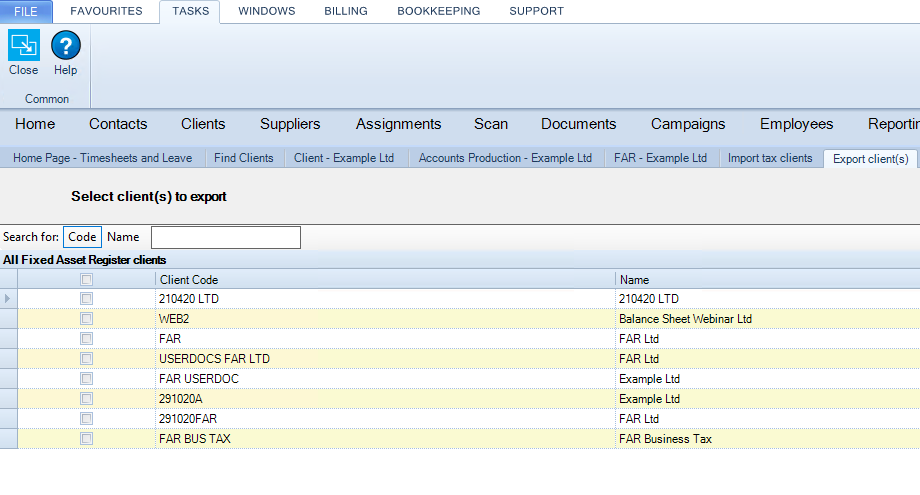Switch to the Find Clients tab
This screenshot has width=920, height=495.
pyautogui.click(x=243, y=158)
